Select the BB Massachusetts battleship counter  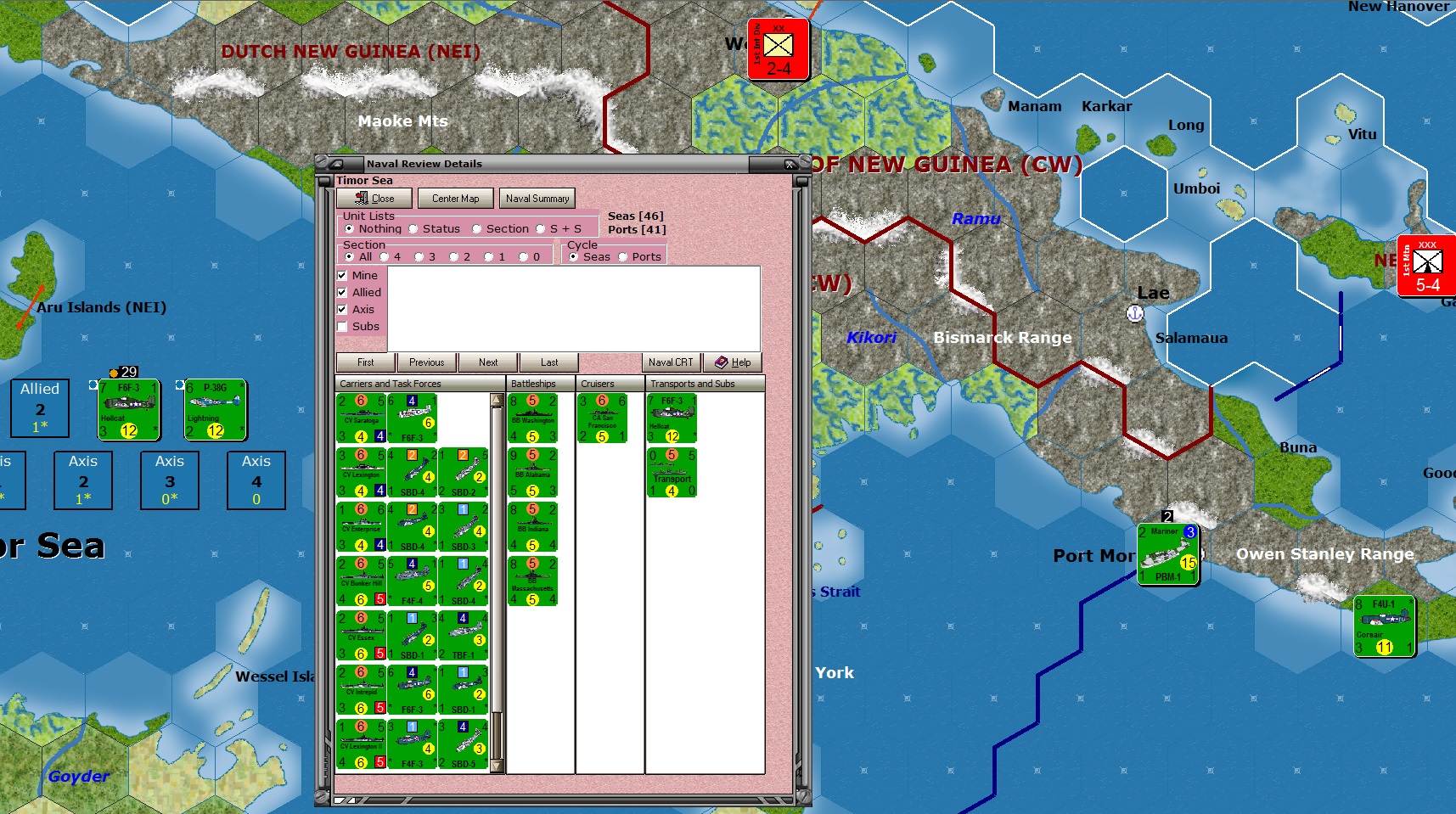coord(533,581)
